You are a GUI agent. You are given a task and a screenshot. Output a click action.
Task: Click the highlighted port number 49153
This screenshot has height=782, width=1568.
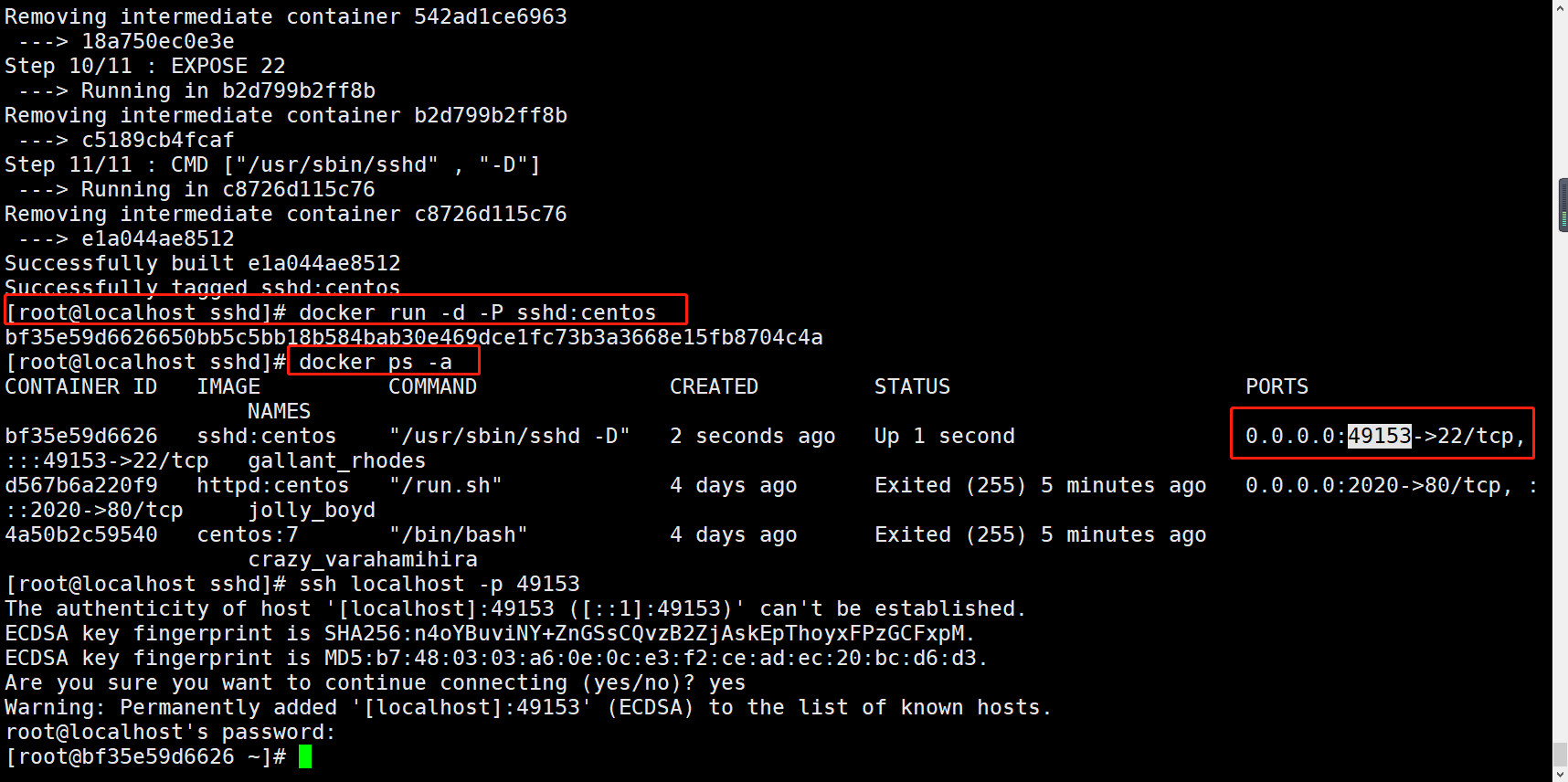coord(1380,436)
